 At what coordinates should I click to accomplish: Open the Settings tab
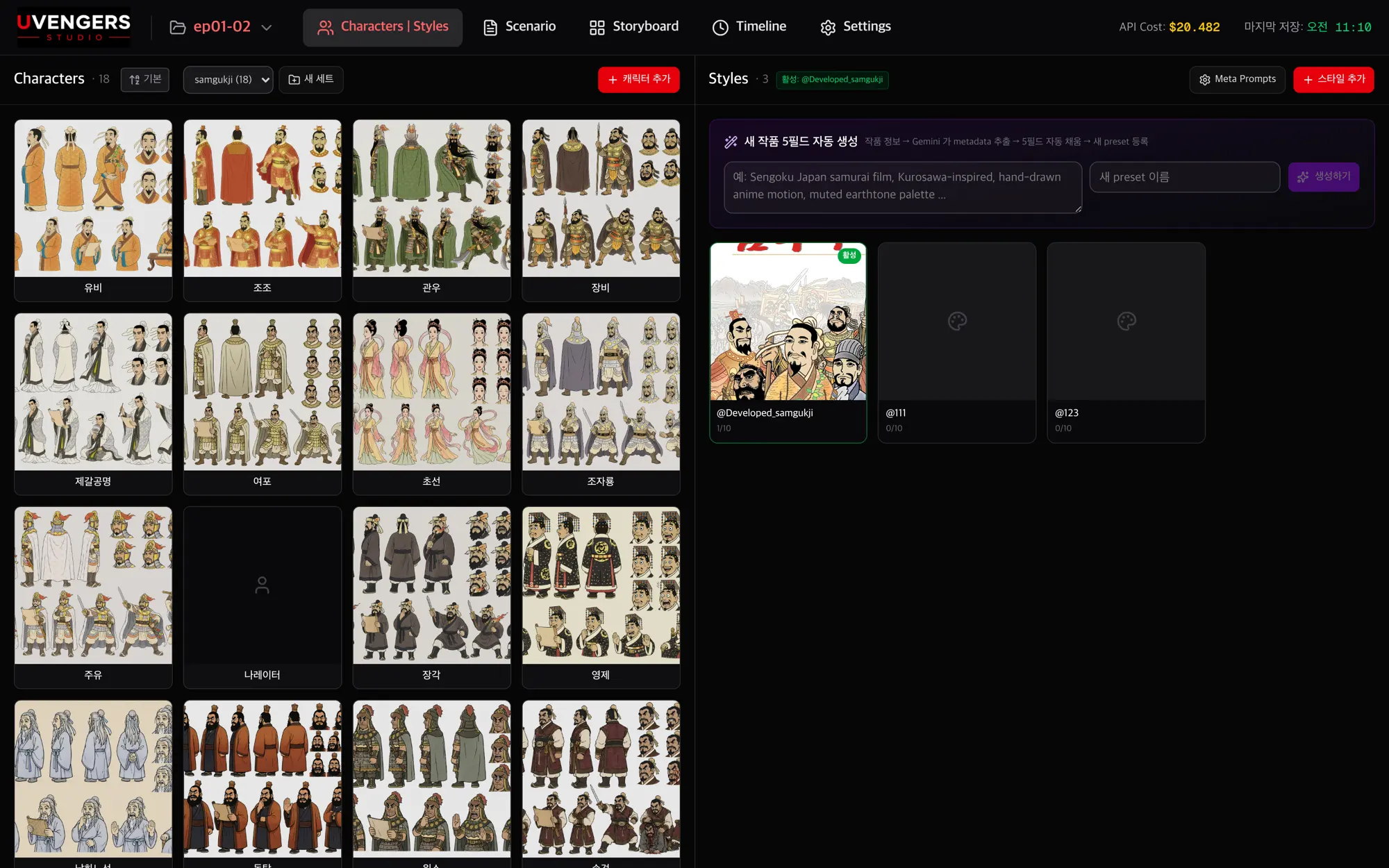click(x=856, y=27)
